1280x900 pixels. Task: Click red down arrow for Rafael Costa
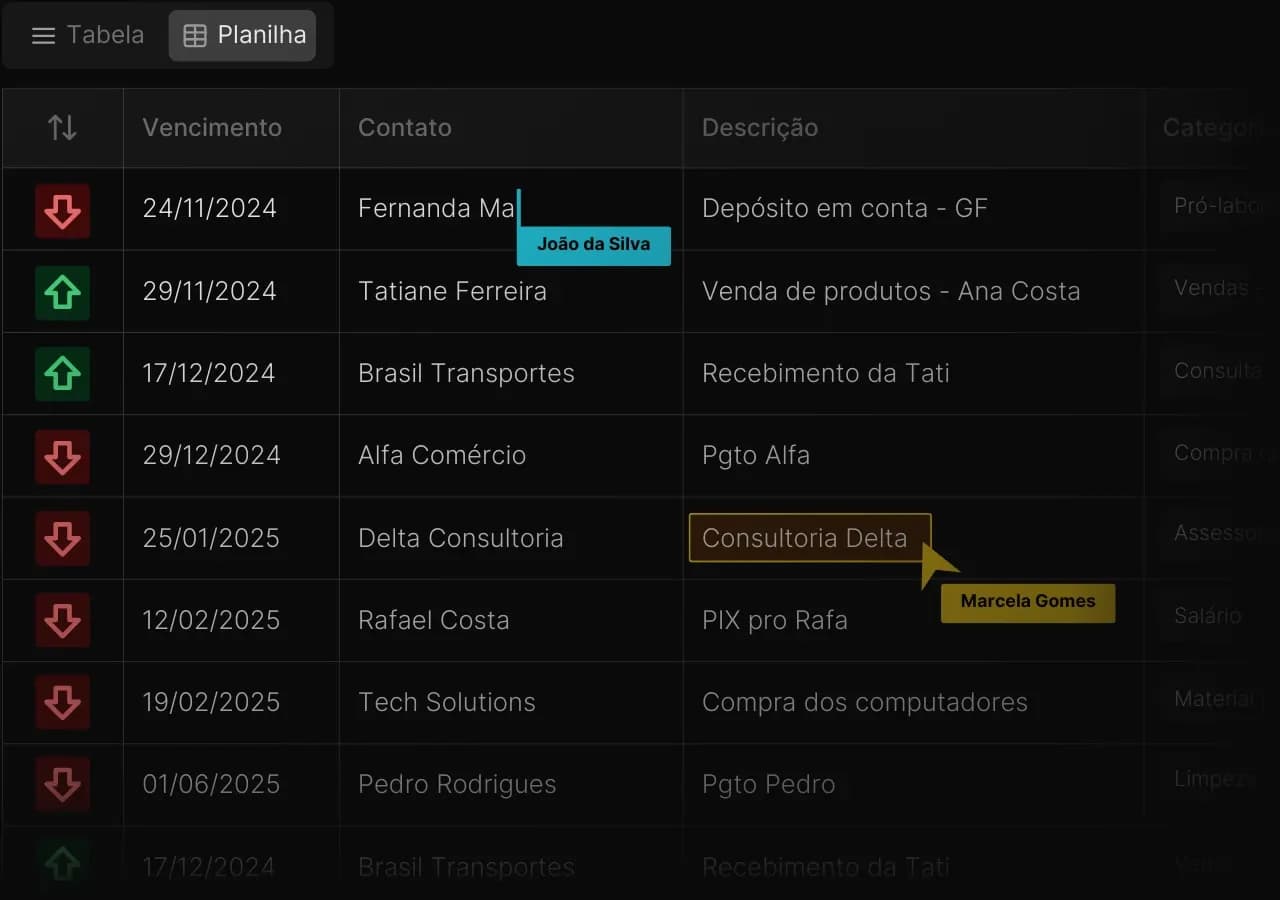(62, 620)
